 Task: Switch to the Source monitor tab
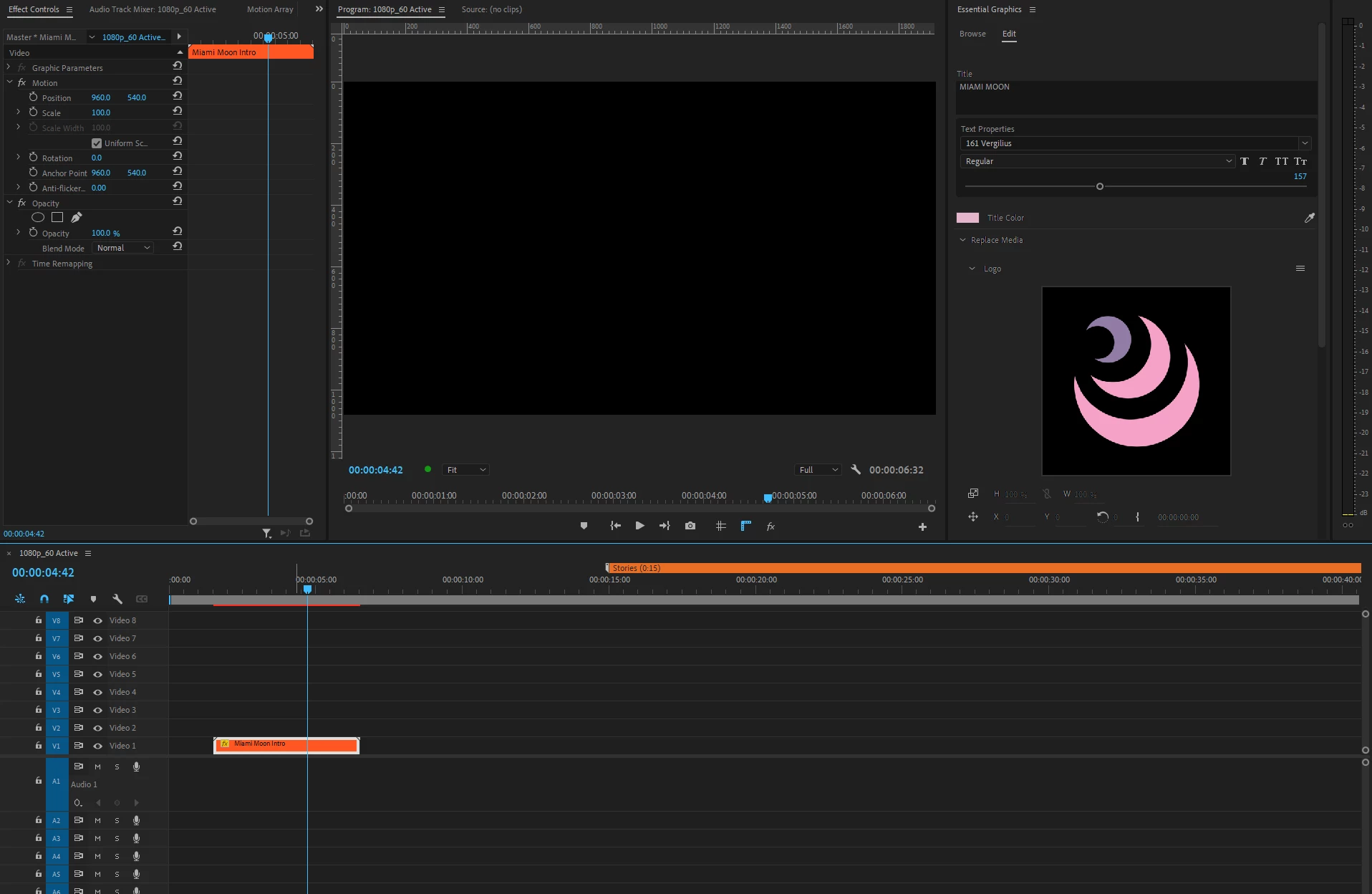coord(492,9)
